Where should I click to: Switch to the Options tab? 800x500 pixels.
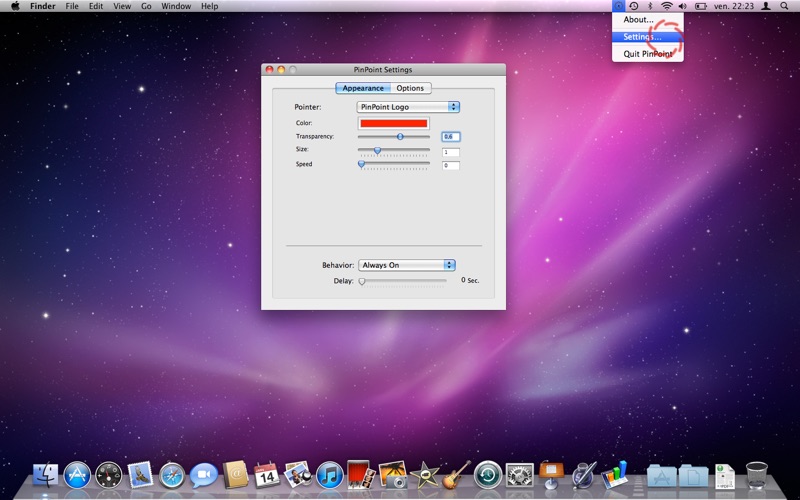410,88
